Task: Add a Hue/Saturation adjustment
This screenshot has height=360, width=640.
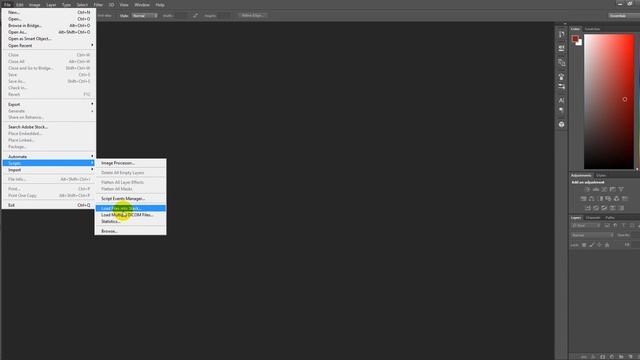Action: coord(583,199)
